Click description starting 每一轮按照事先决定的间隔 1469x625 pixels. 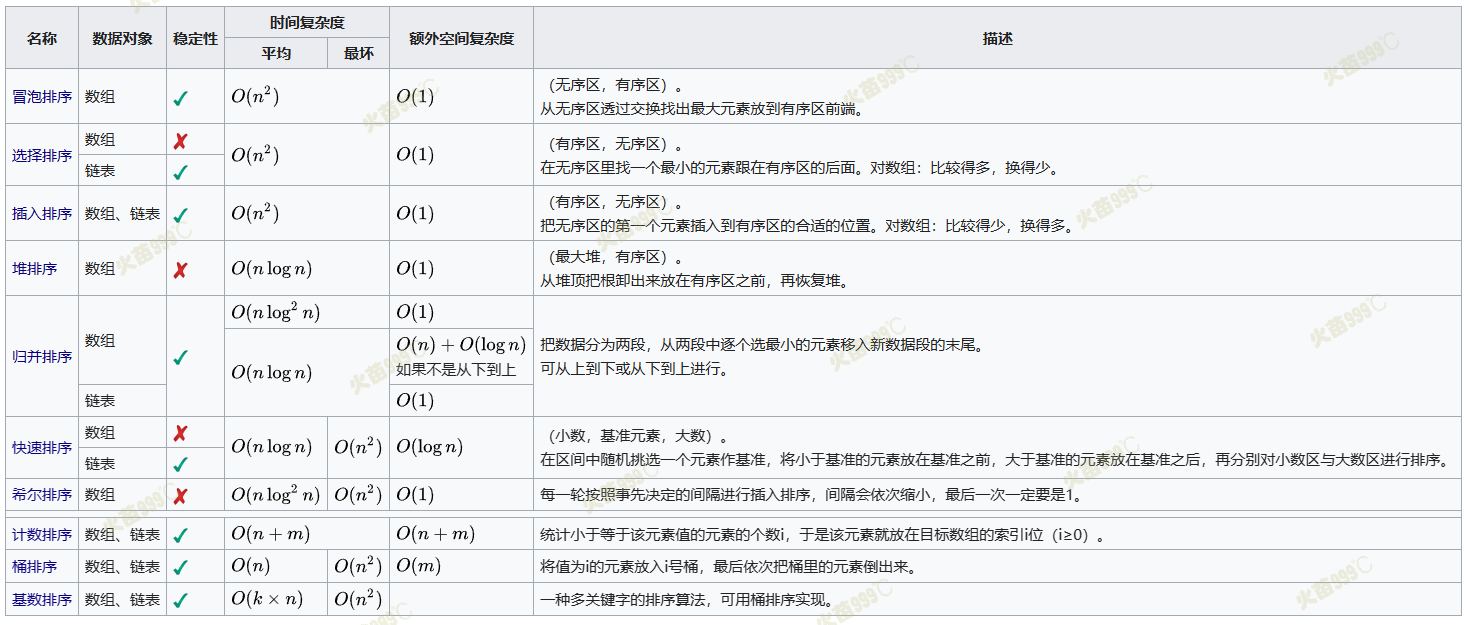811,495
